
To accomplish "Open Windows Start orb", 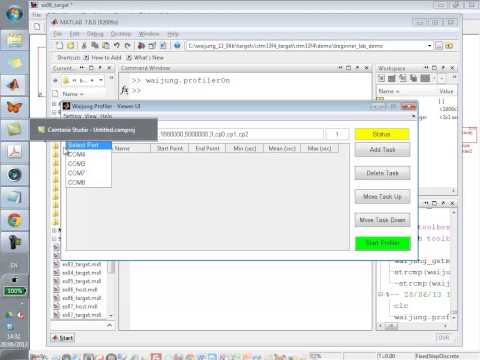I will click(x=14, y=14).
